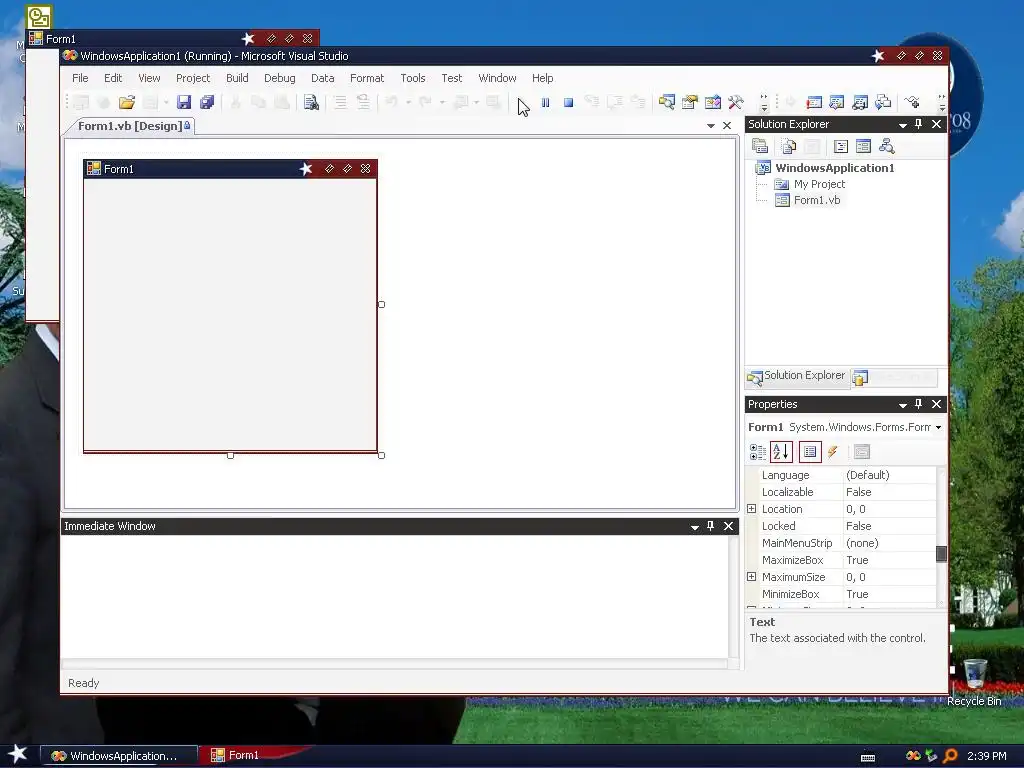Open the Object Browser toolbar icon
1024x768 pixels.
[712, 102]
